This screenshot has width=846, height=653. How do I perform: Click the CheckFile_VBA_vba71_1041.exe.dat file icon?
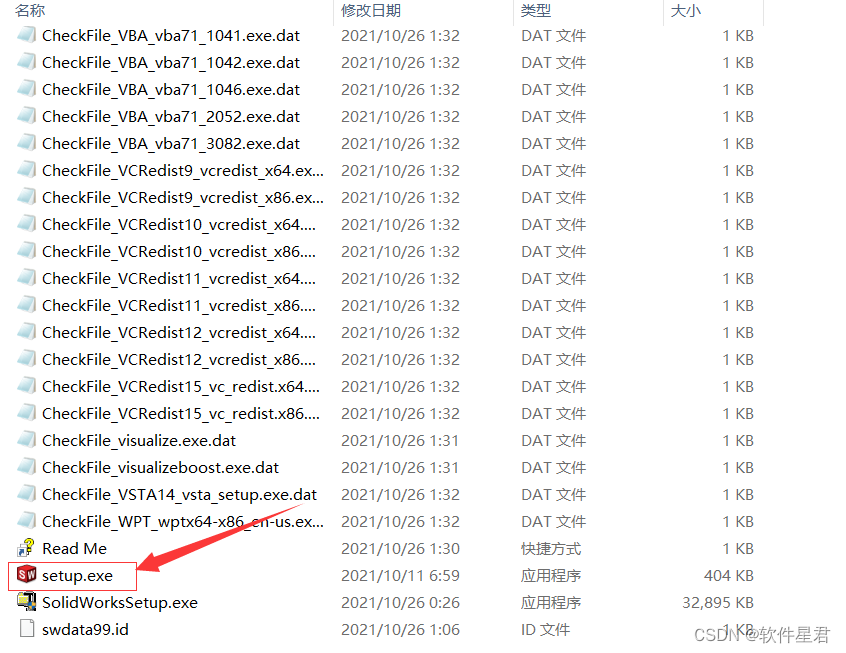click(26, 35)
